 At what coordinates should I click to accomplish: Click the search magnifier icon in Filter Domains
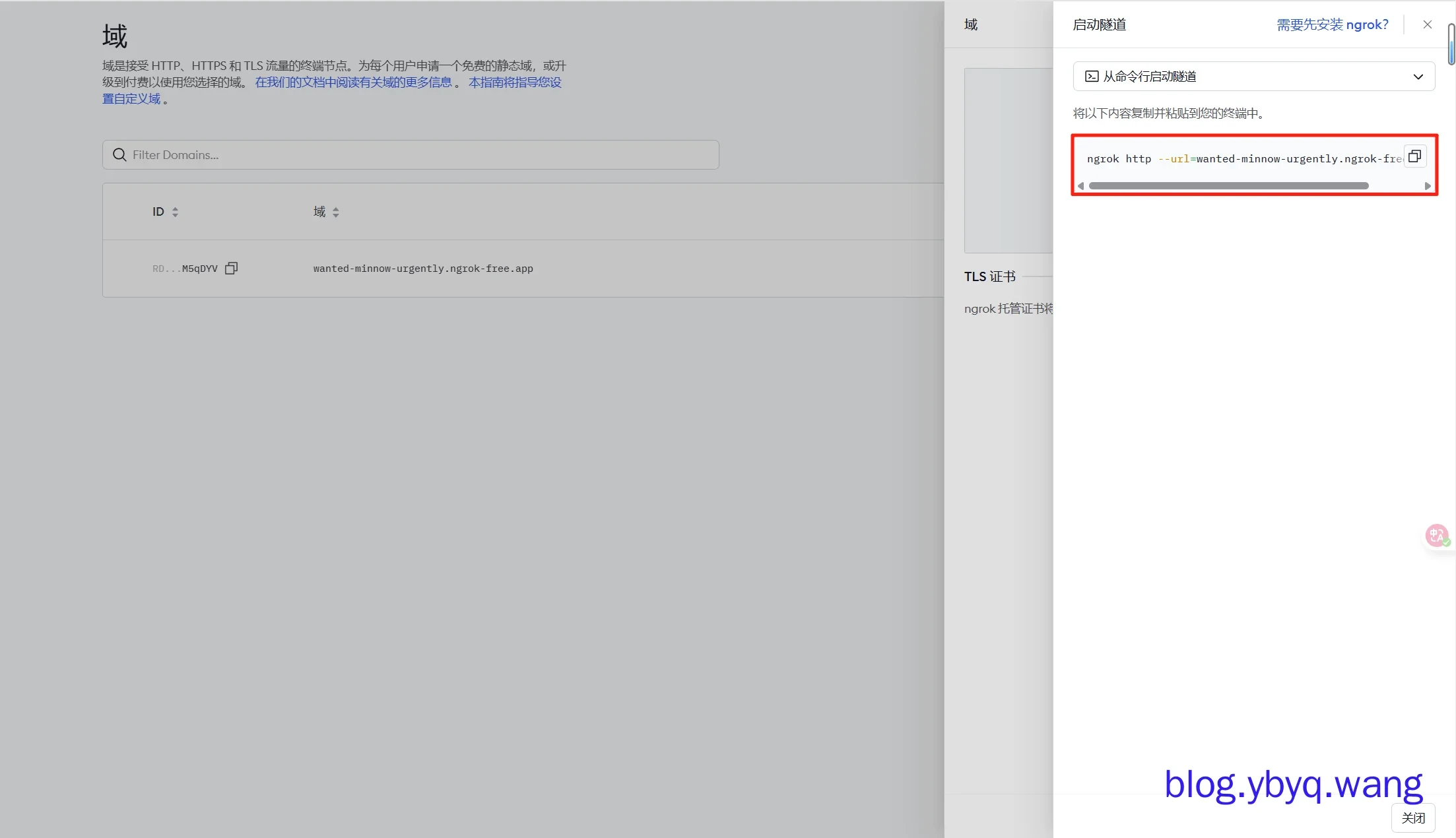tap(119, 154)
